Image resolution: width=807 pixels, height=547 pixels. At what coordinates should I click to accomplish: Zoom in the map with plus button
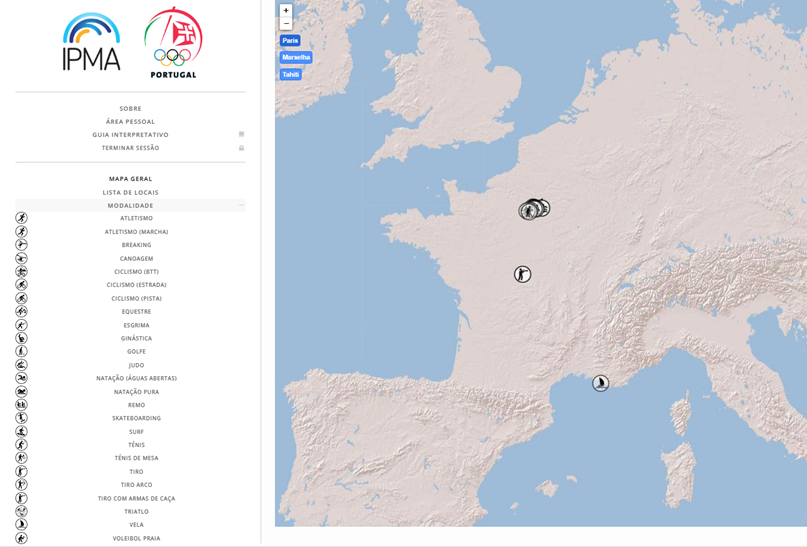click(x=286, y=11)
